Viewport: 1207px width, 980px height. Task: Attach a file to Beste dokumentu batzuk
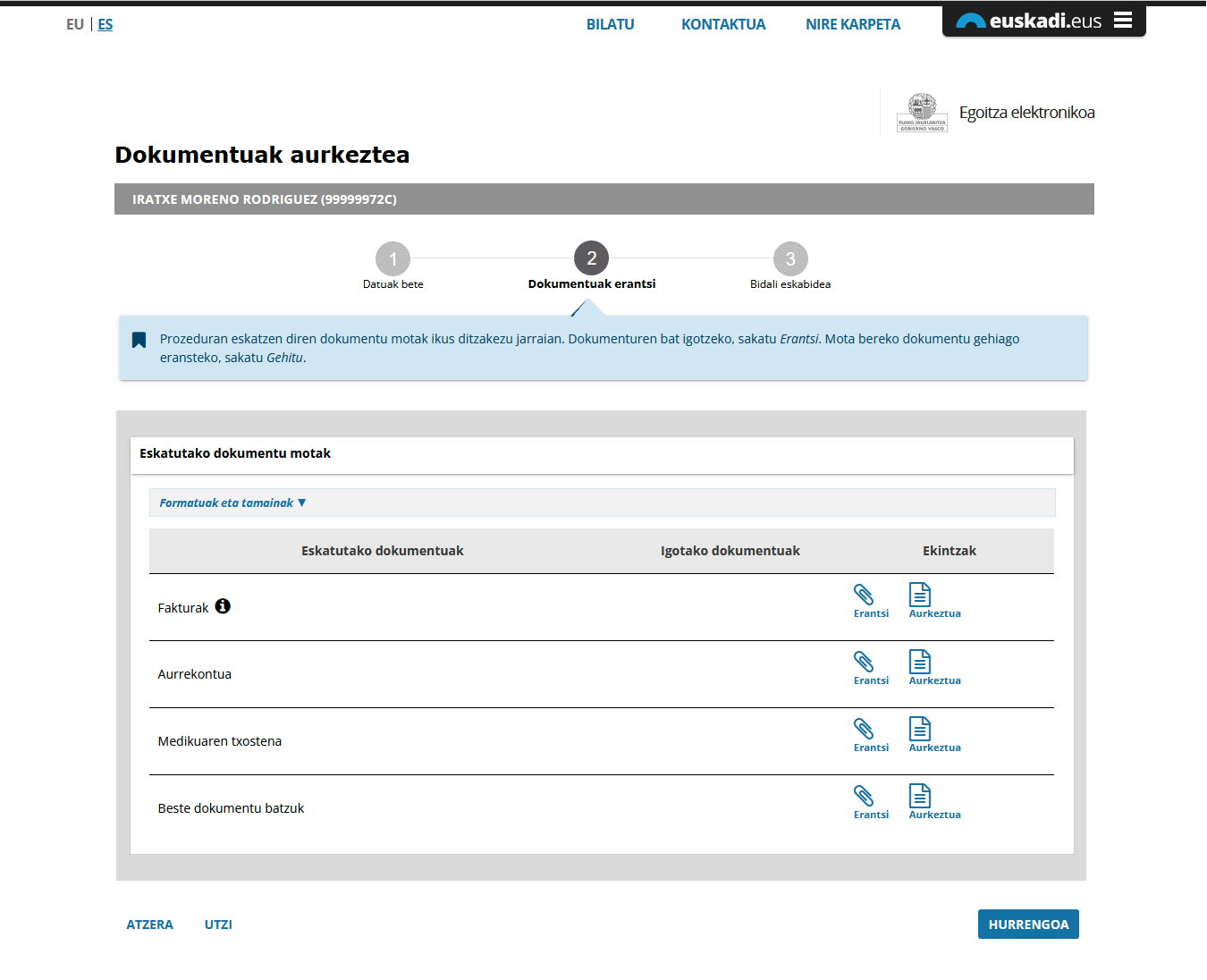tap(864, 797)
